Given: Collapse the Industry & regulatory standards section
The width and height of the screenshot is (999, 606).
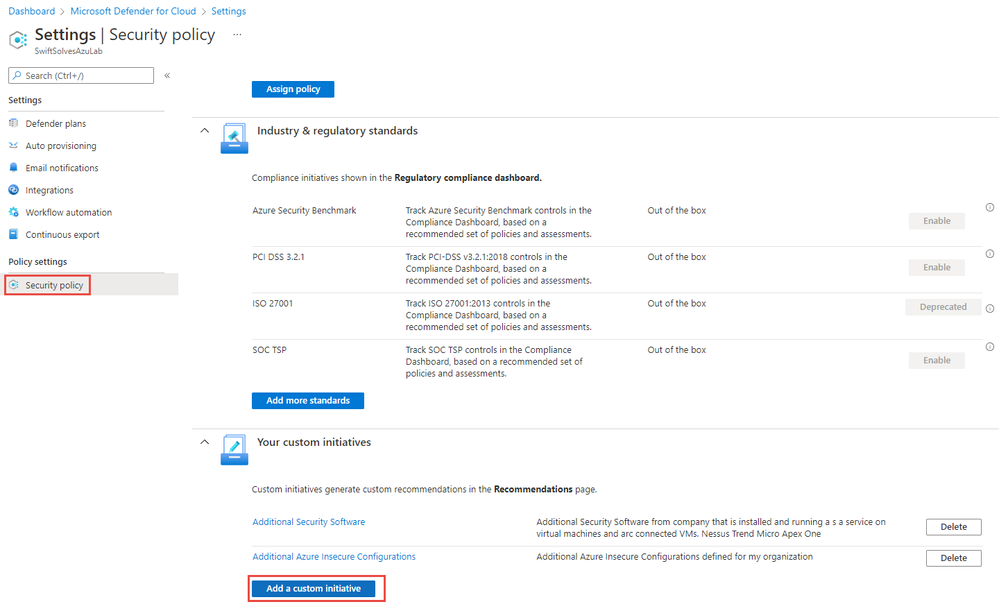Looking at the screenshot, I should pyautogui.click(x=205, y=131).
